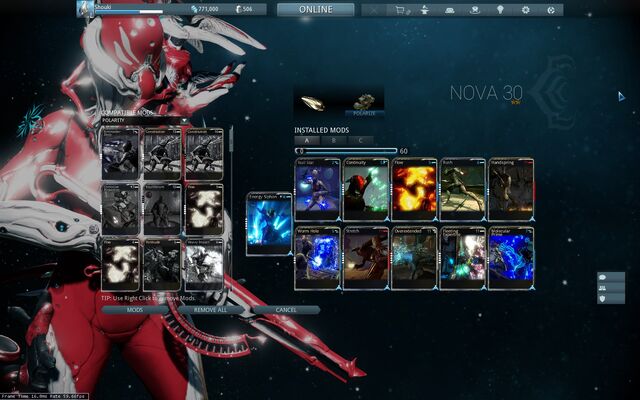Open the settings gear icon
Screen dimensions: 640x400
click(x=525, y=10)
